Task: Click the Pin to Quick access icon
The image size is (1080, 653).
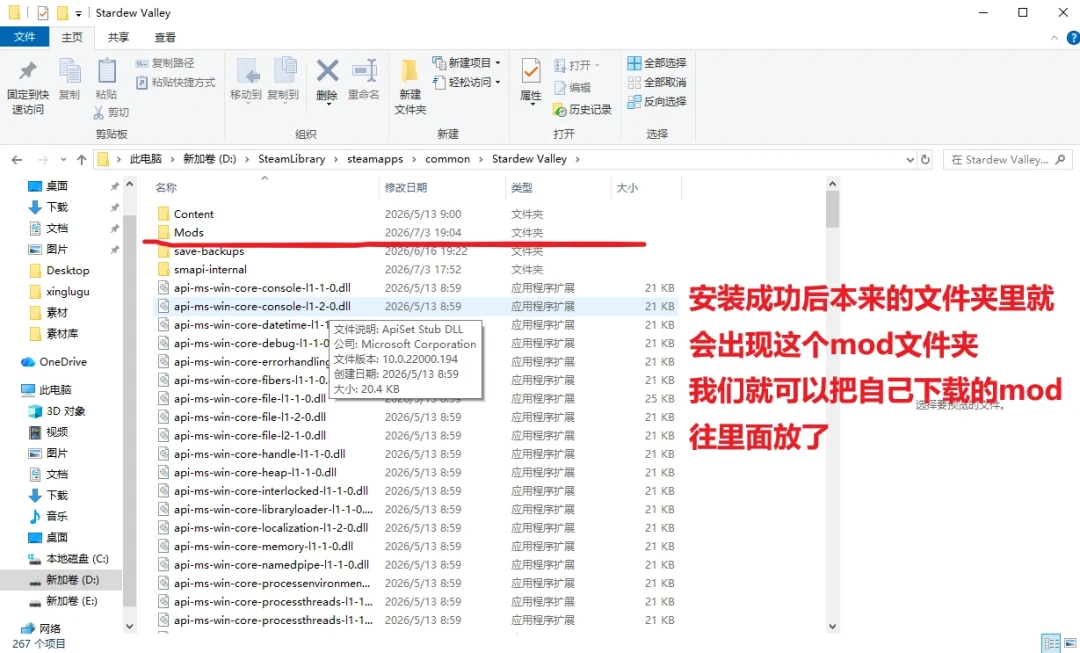Action: pos(28,72)
